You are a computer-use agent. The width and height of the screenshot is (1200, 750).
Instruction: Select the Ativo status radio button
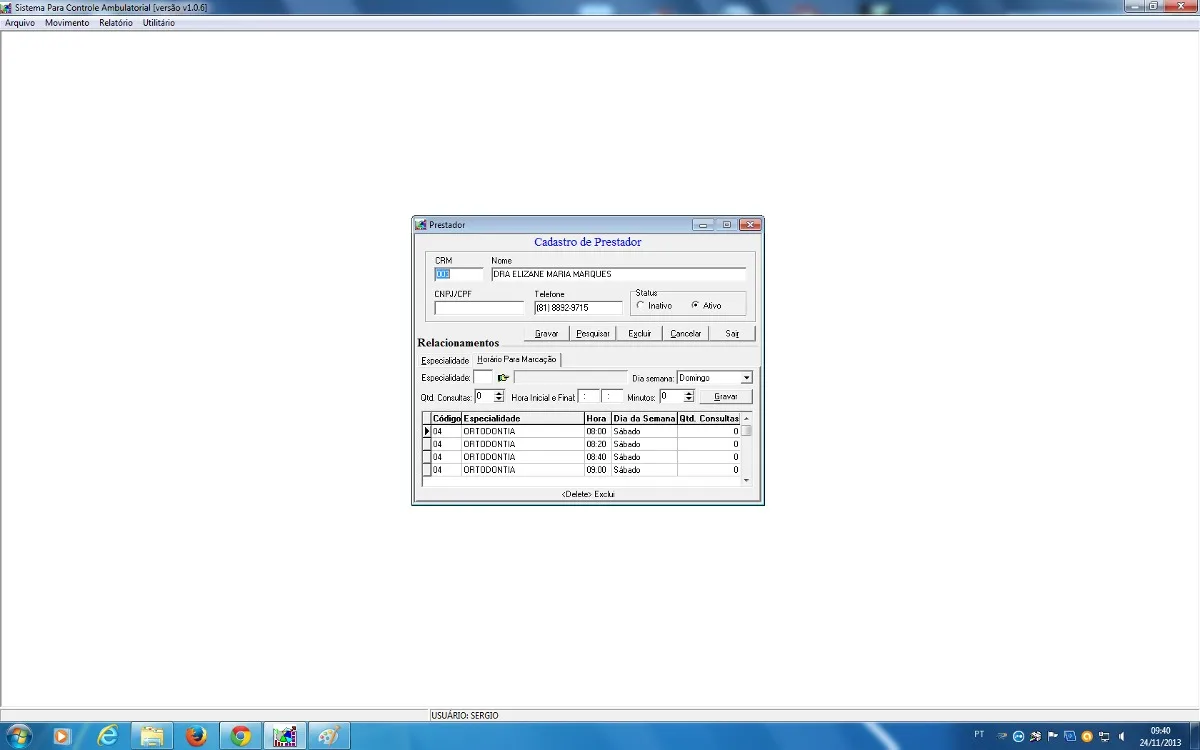(x=695, y=306)
